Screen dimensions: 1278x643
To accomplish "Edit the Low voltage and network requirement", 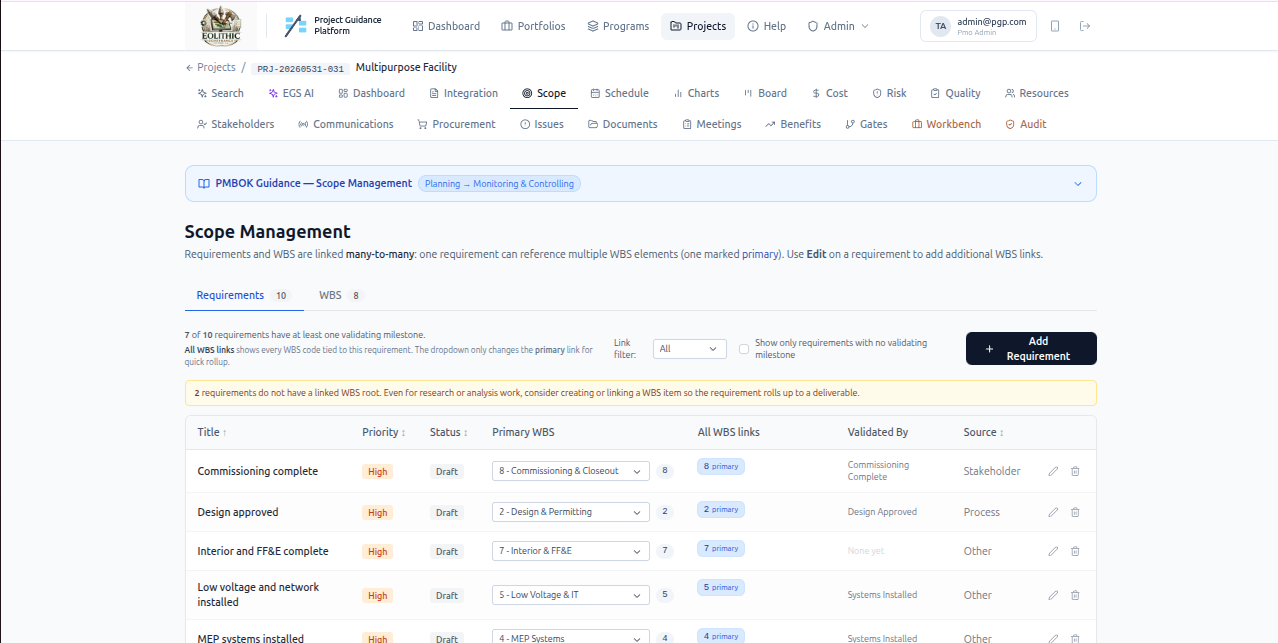I will pyautogui.click(x=1053, y=595).
